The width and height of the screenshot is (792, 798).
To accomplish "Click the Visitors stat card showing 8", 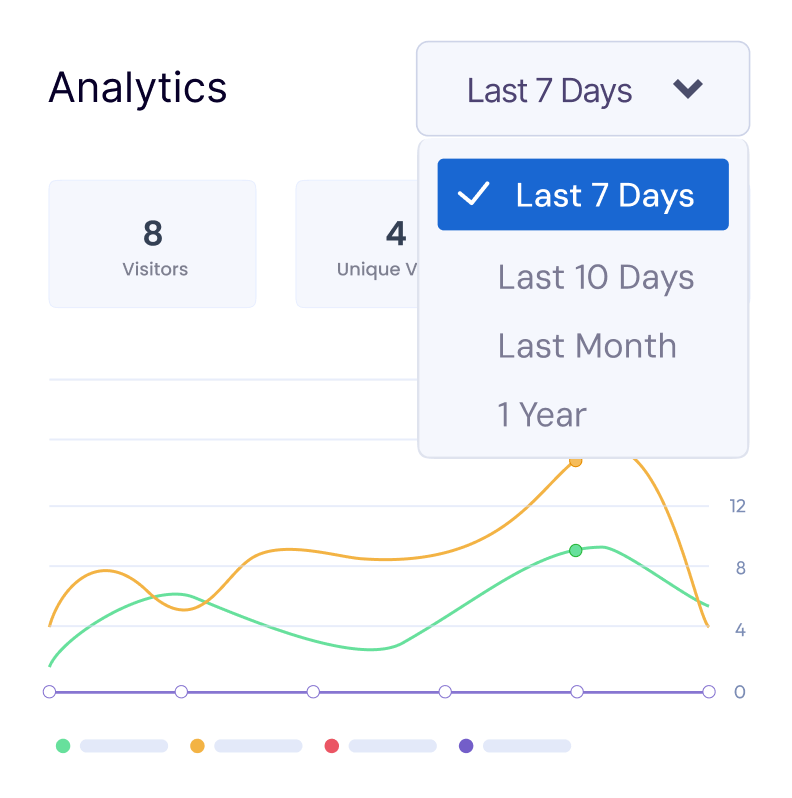I will 153,244.
